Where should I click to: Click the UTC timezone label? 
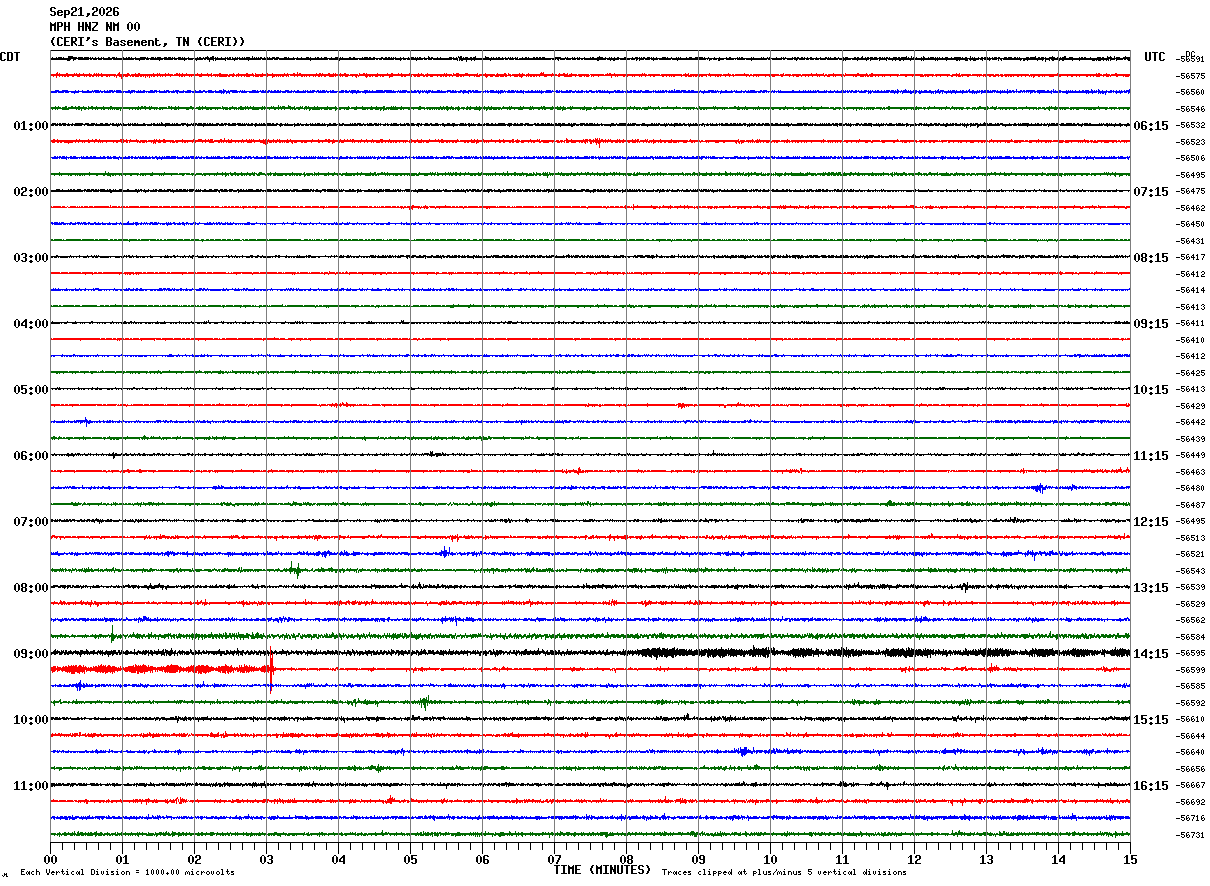tap(1155, 57)
